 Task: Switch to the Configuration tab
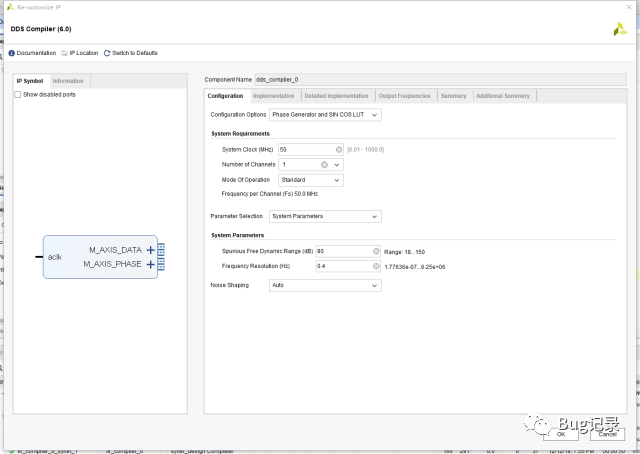(225, 96)
